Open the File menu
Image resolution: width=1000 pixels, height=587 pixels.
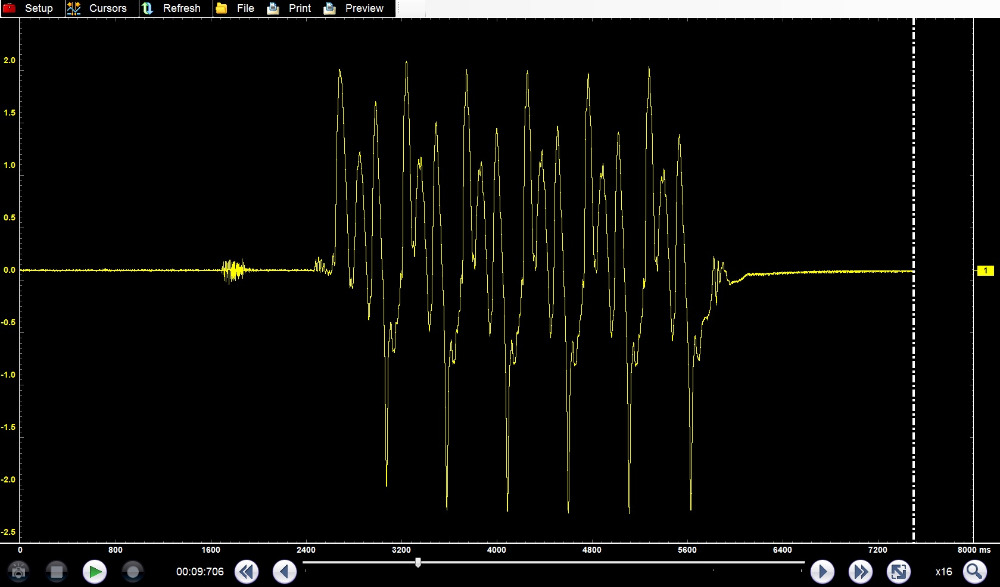click(235, 8)
